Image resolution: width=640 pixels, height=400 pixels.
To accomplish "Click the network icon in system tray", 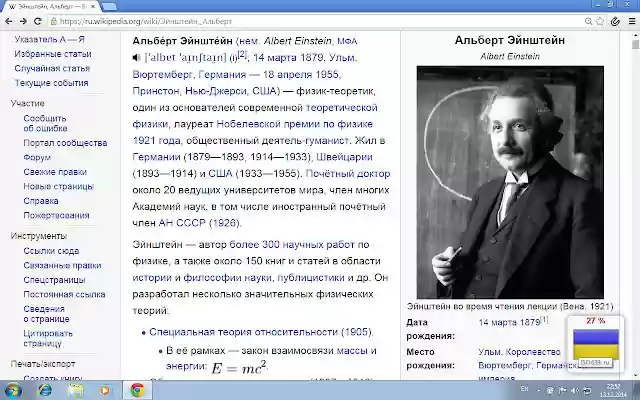I will pyautogui.click(x=587, y=391).
